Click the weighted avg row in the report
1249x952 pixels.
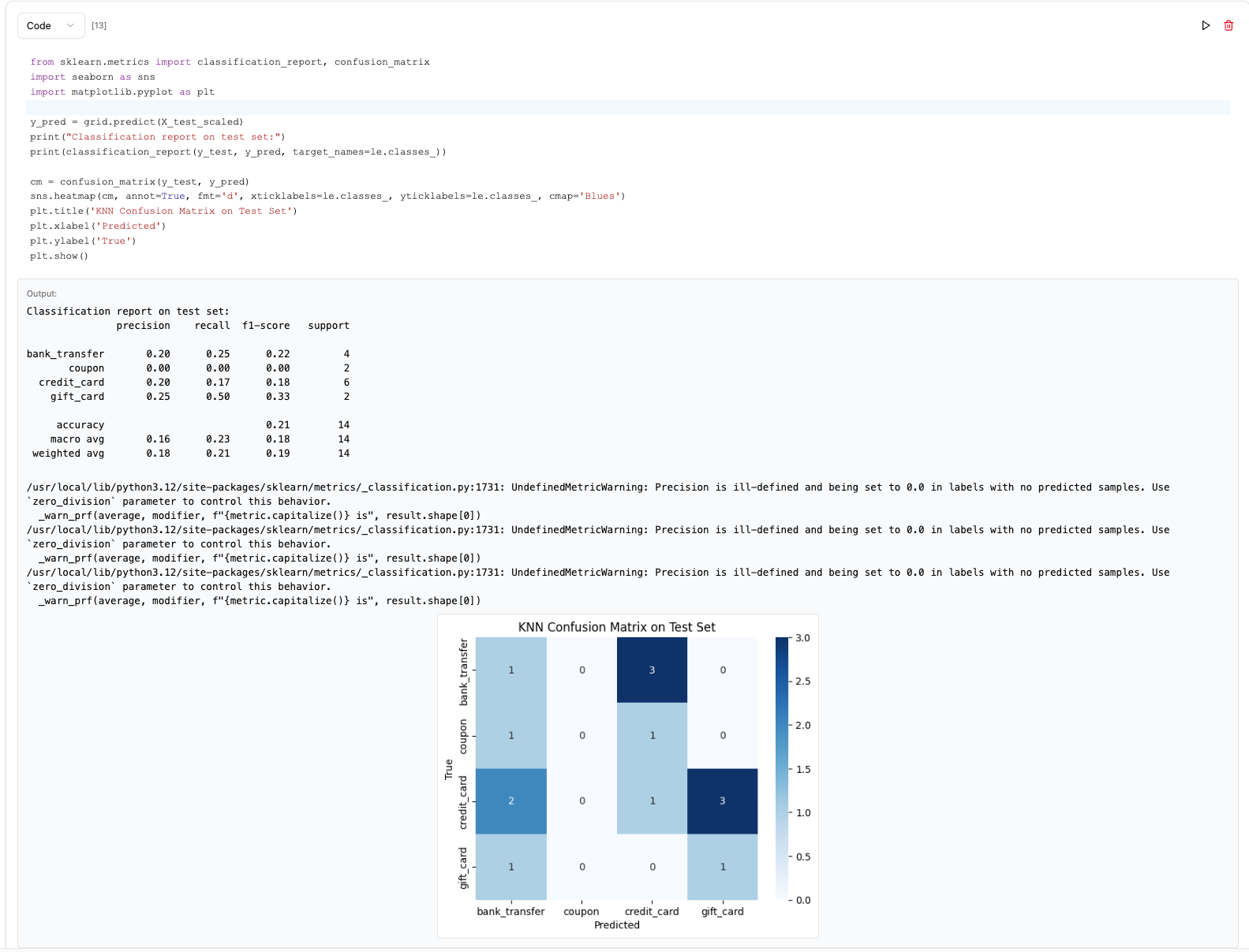click(x=188, y=454)
